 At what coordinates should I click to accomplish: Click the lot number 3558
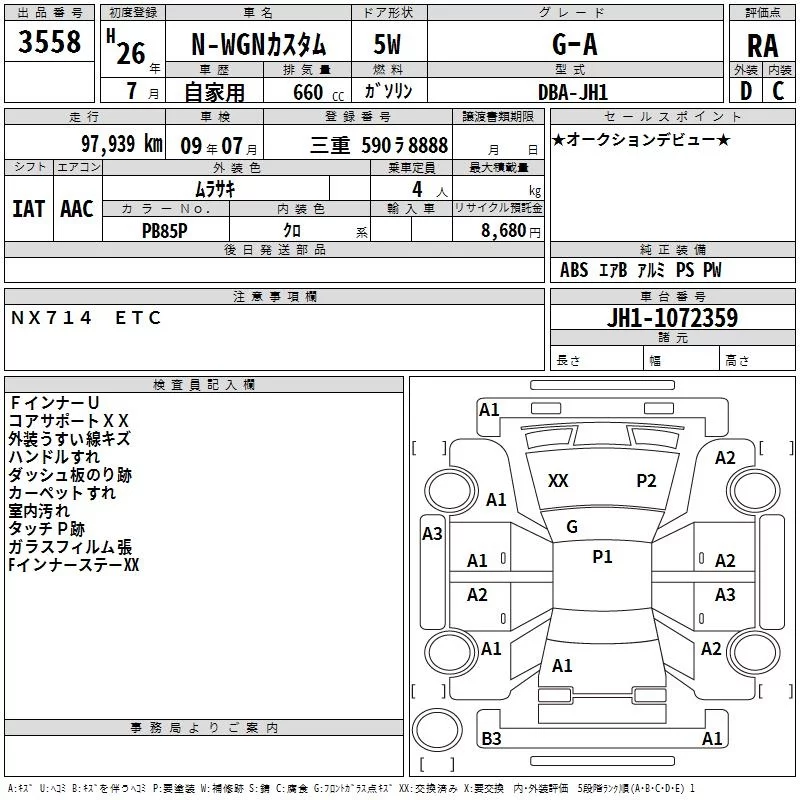pos(49,41)
